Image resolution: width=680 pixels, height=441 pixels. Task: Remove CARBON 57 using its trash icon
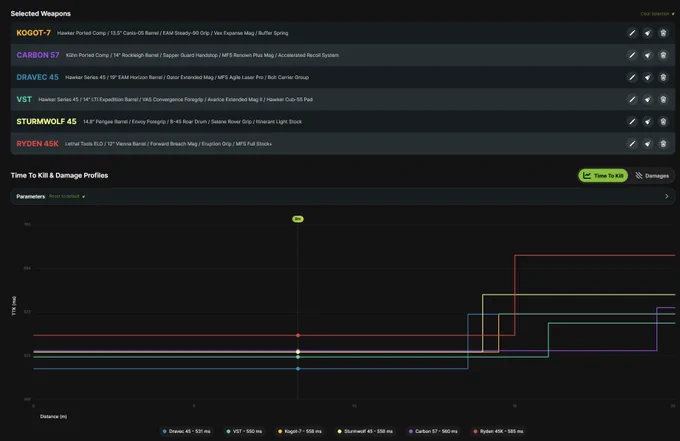(663, 55)
